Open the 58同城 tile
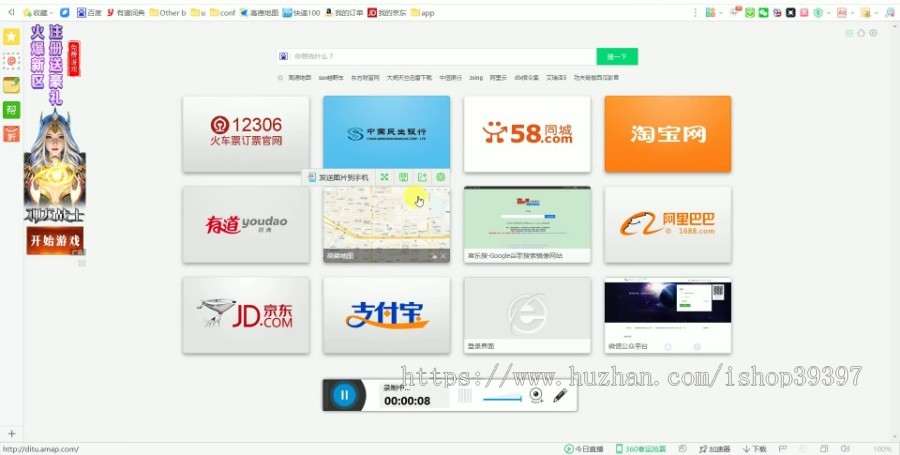This screenshot has height=455, width=900. pyautogui.click(x=527, y=134)
